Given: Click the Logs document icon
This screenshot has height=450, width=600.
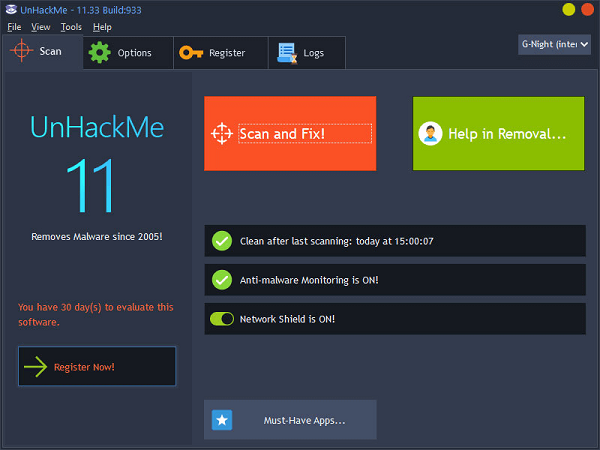Looking at the screenshot, I should (x=287, y=53).
